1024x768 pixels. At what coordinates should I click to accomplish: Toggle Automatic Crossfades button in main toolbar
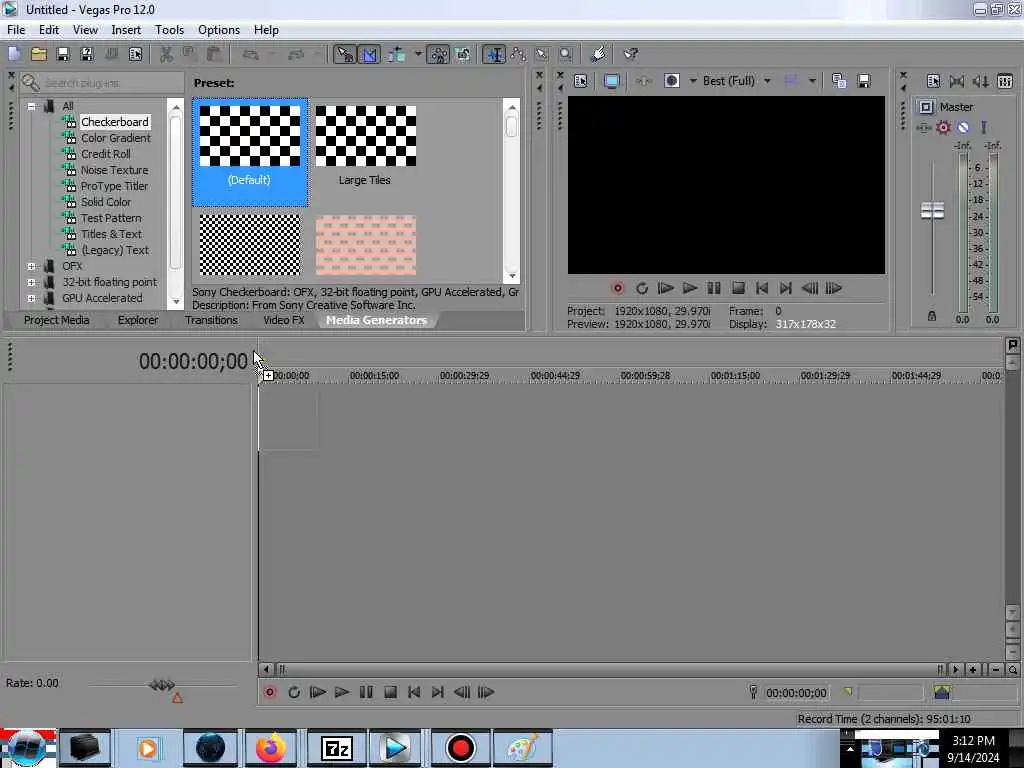point(369,54)
